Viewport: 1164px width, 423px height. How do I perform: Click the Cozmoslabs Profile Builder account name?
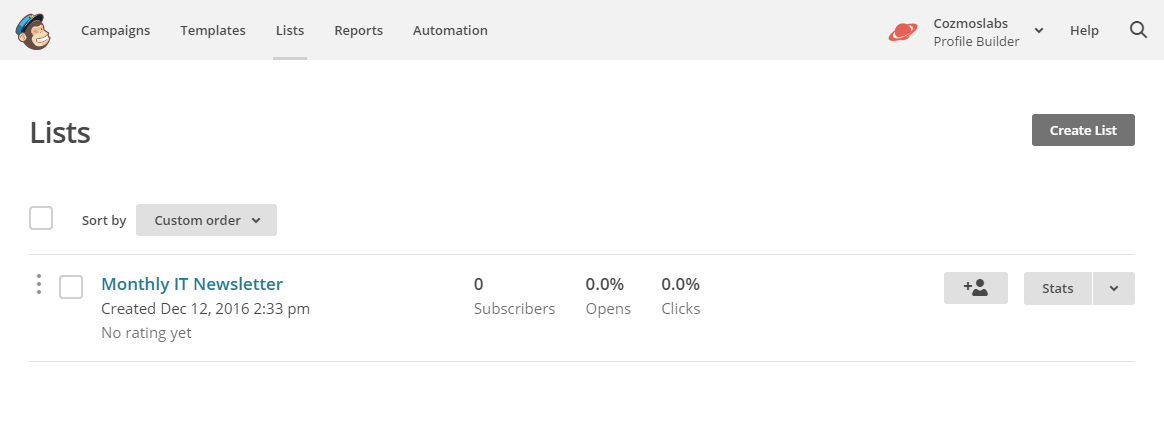(x=976, y=32)
